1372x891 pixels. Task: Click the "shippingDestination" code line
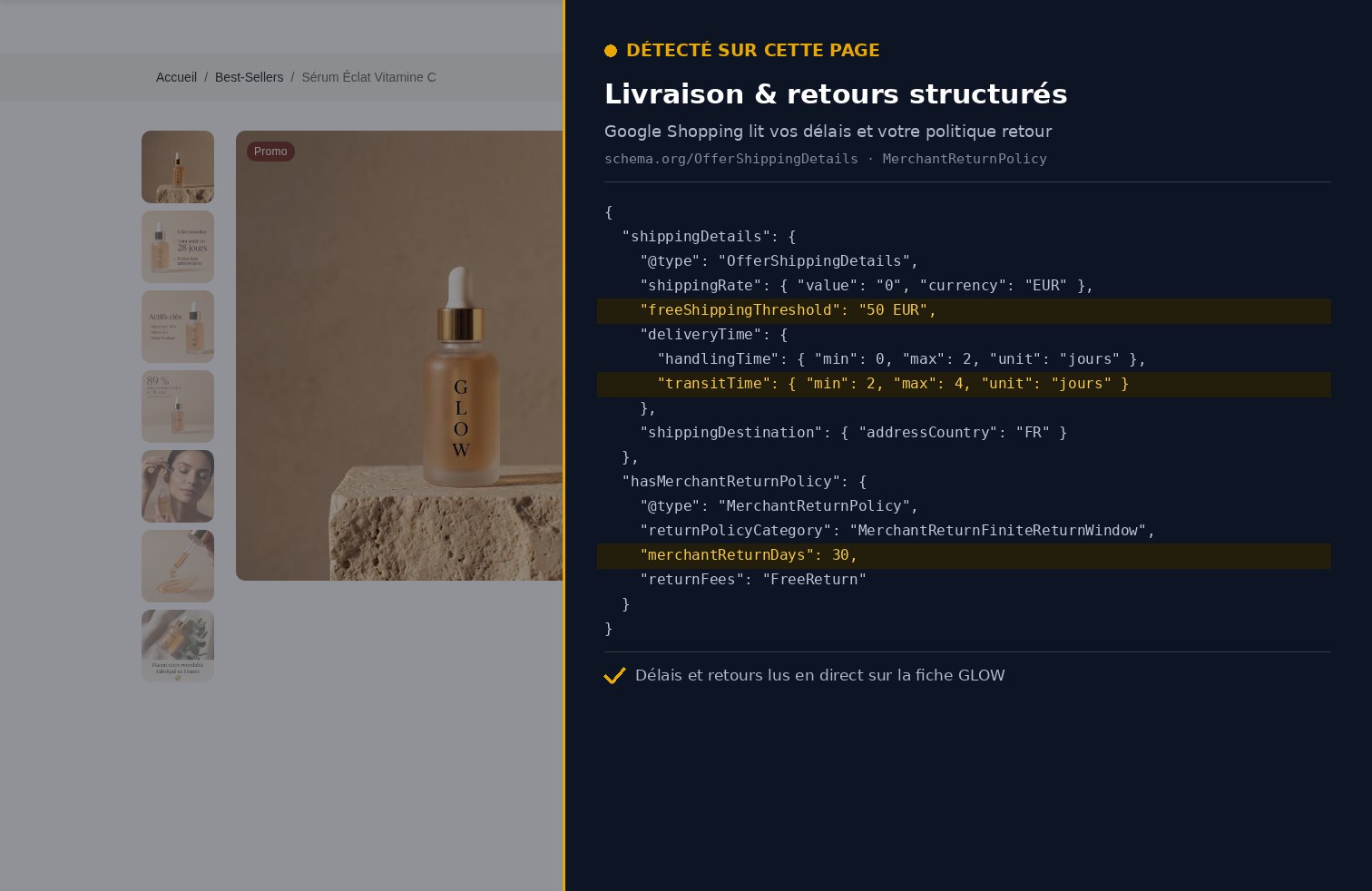854,433
